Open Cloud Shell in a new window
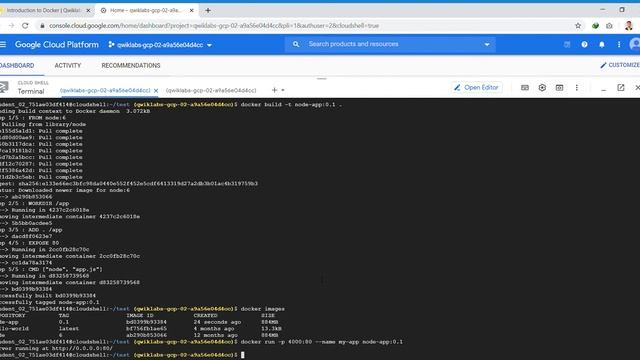 [x=620, y=87]
